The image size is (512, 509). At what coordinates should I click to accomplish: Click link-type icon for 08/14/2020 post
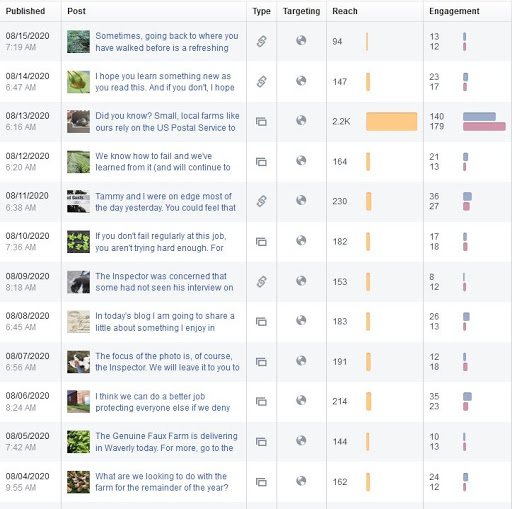click(262, 81)
